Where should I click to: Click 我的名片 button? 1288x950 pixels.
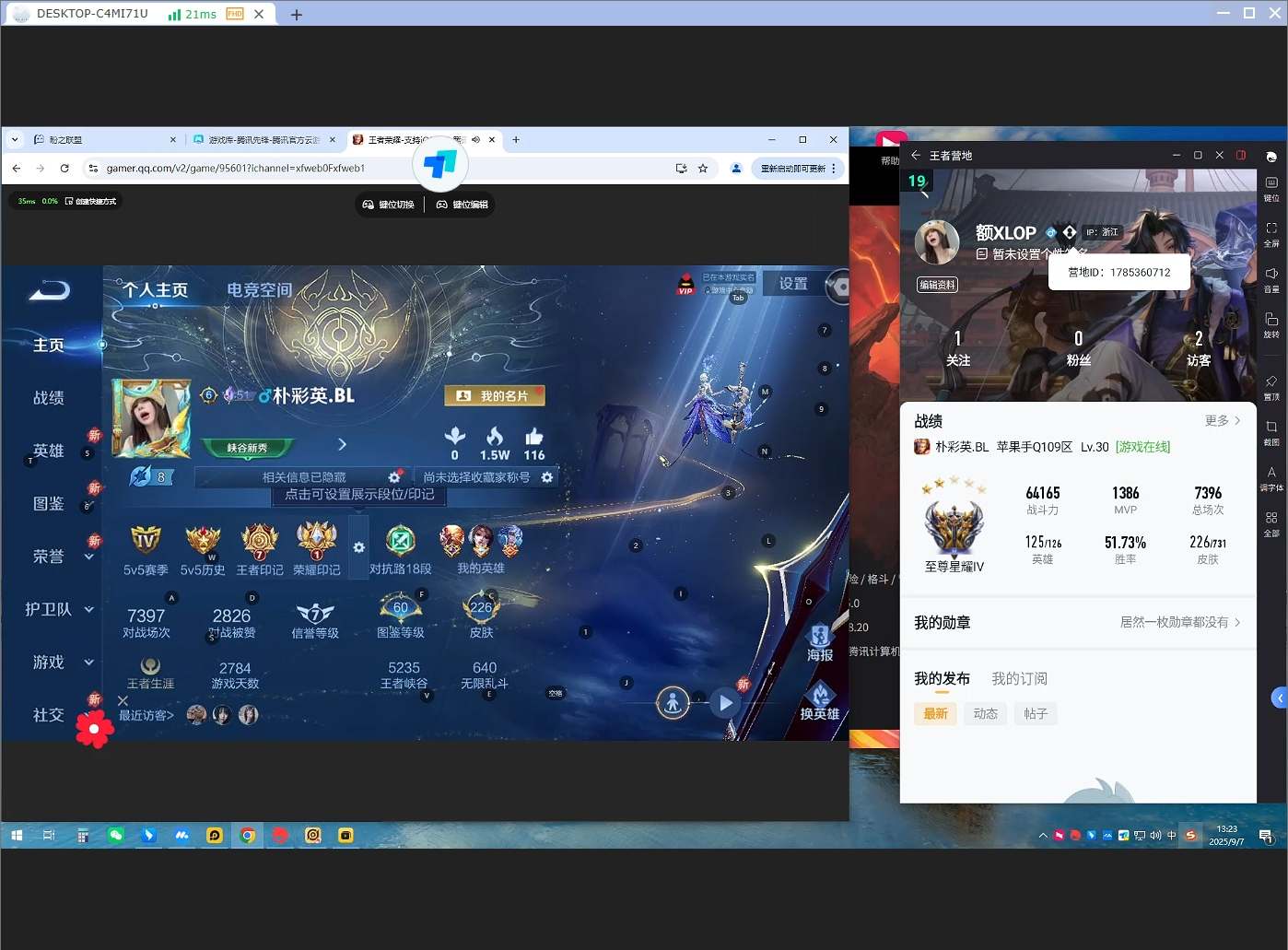[x=495, y=395]
